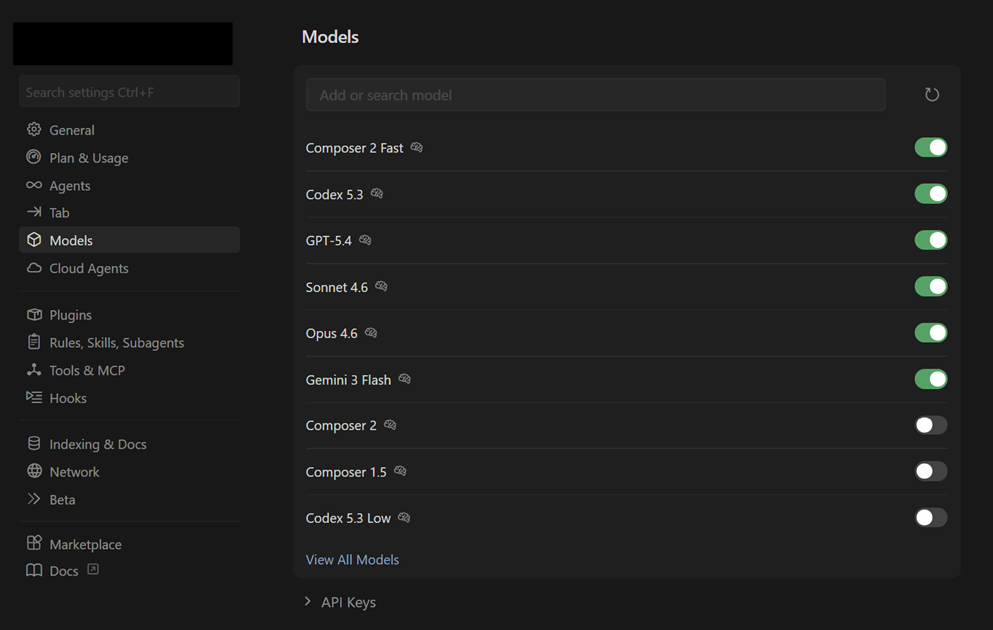Image resolution: width=993 pixels, height=630 pixels.
Task: Click the Rules, Skills, Subagents clipboard icon
Action: (34, 342)
